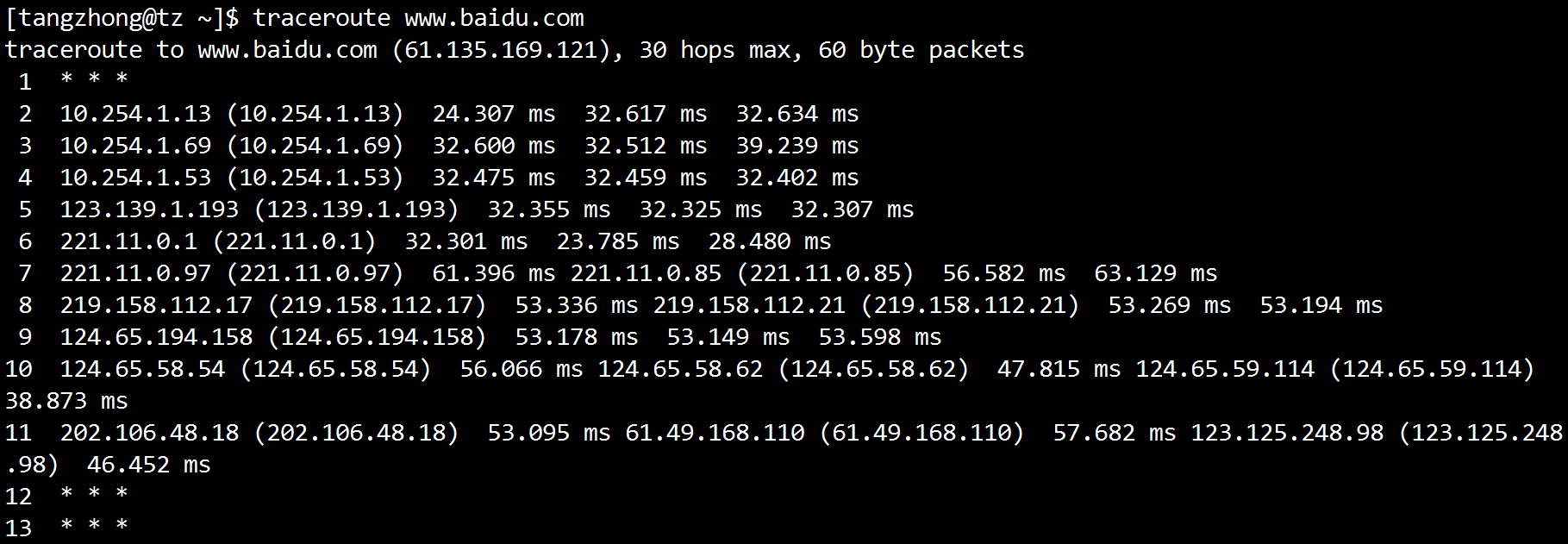This screenshot has height=544, width=1568.
Task: Click hop 2 address 10.254.1.13
Action: pos(135,114)
